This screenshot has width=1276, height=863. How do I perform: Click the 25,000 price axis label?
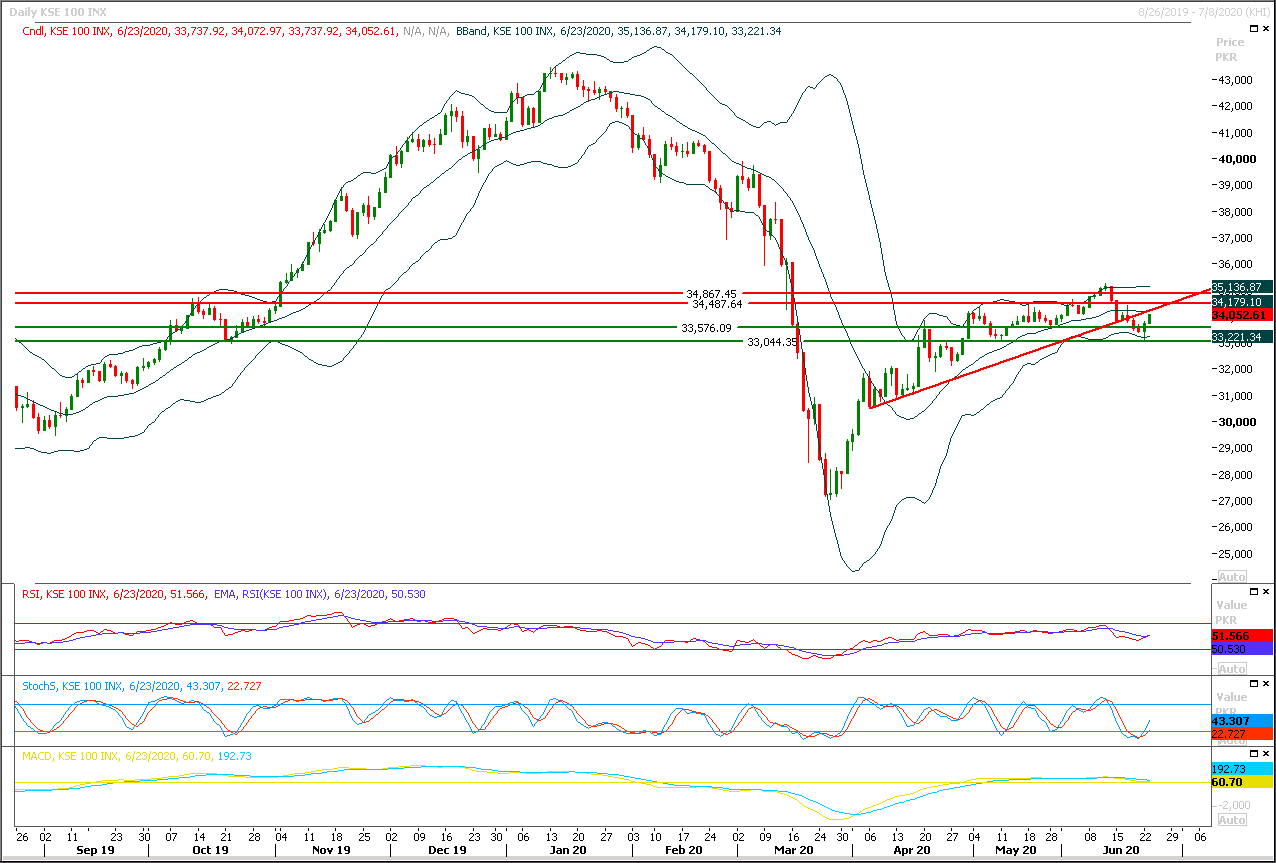(x=1236, y=554)
